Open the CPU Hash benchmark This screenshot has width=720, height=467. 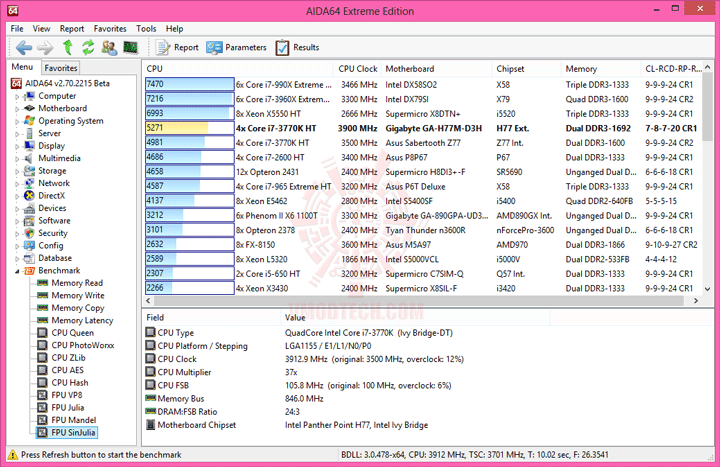[70, 383]
